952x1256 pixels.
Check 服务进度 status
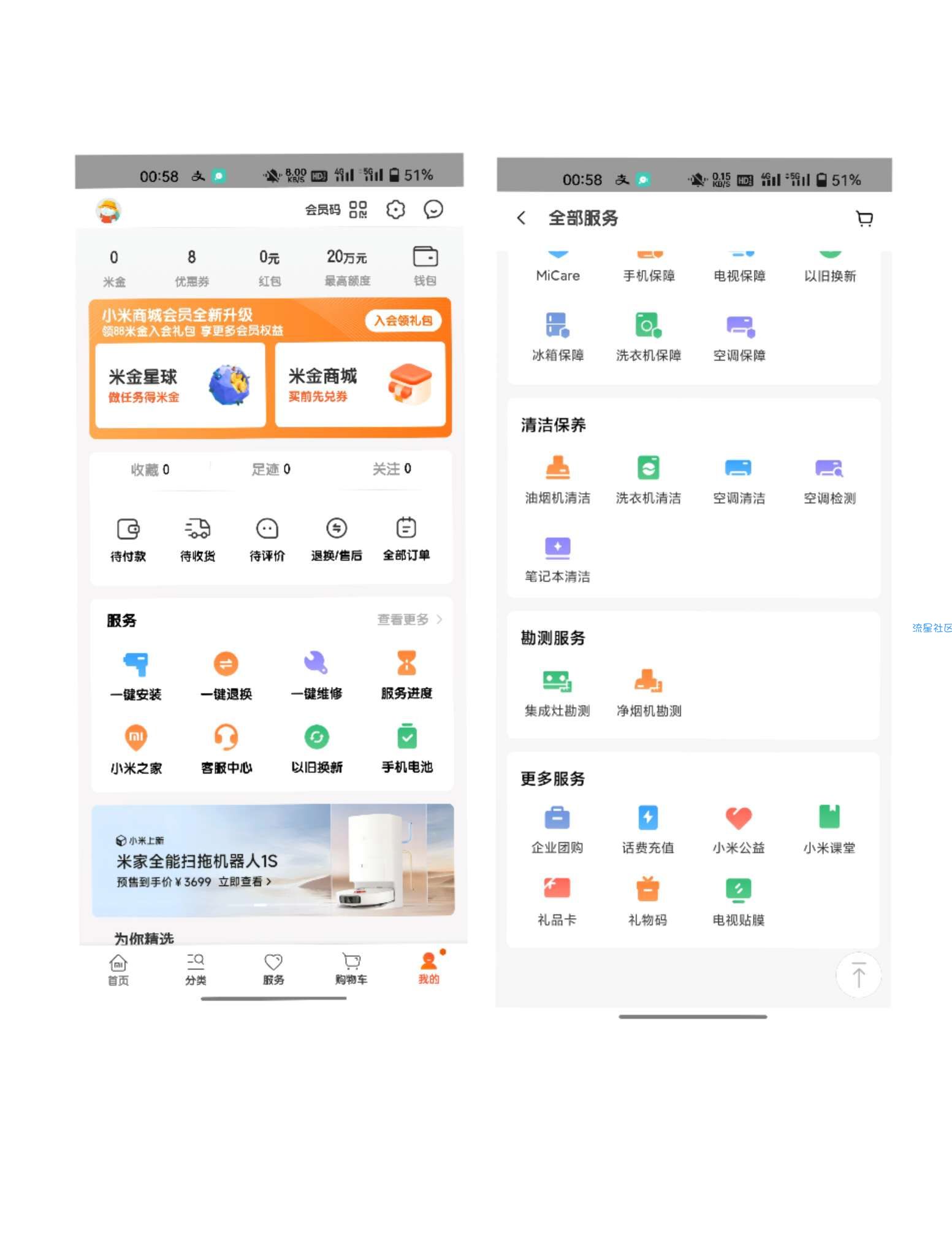(x=406, y=676)
